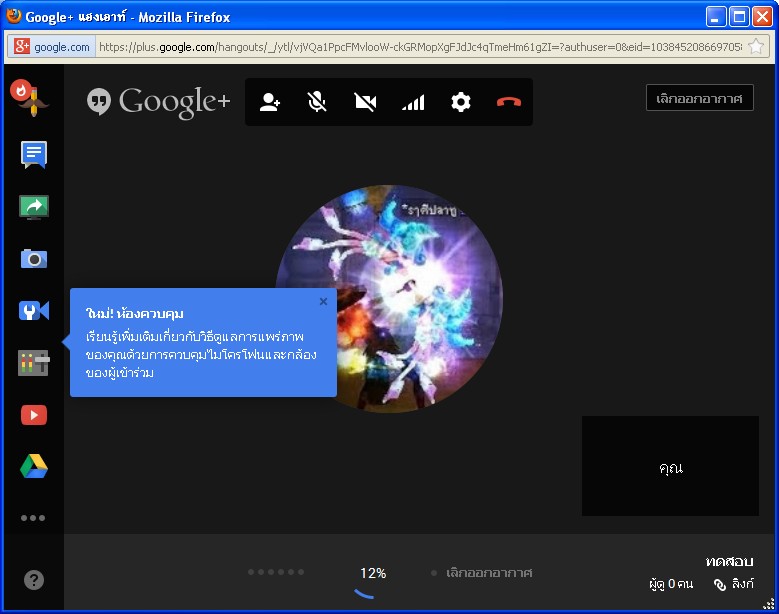This screenshot has height=614, width=779.
Task: Click the ทดสอบ broadcast title
Action: [x=729, y=561]
